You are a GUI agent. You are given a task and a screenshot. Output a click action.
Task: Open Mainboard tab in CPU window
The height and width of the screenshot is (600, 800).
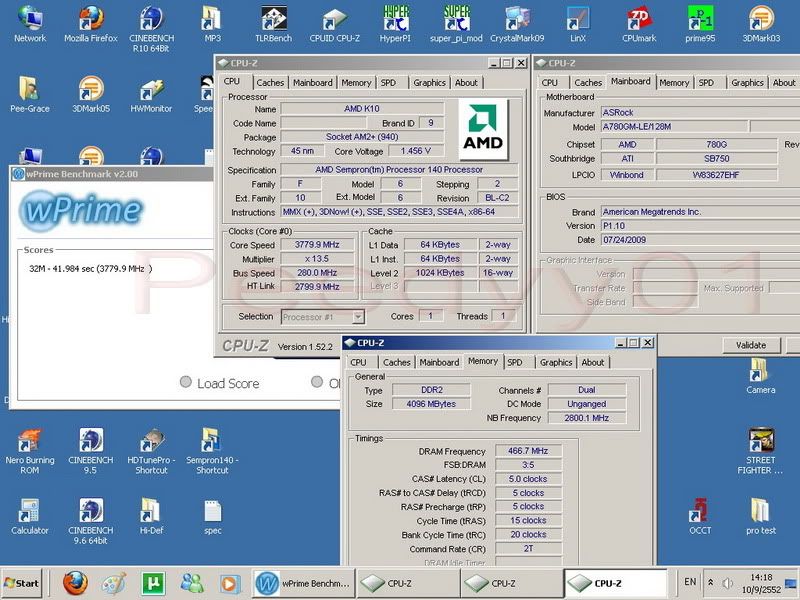tap(312, 82)
